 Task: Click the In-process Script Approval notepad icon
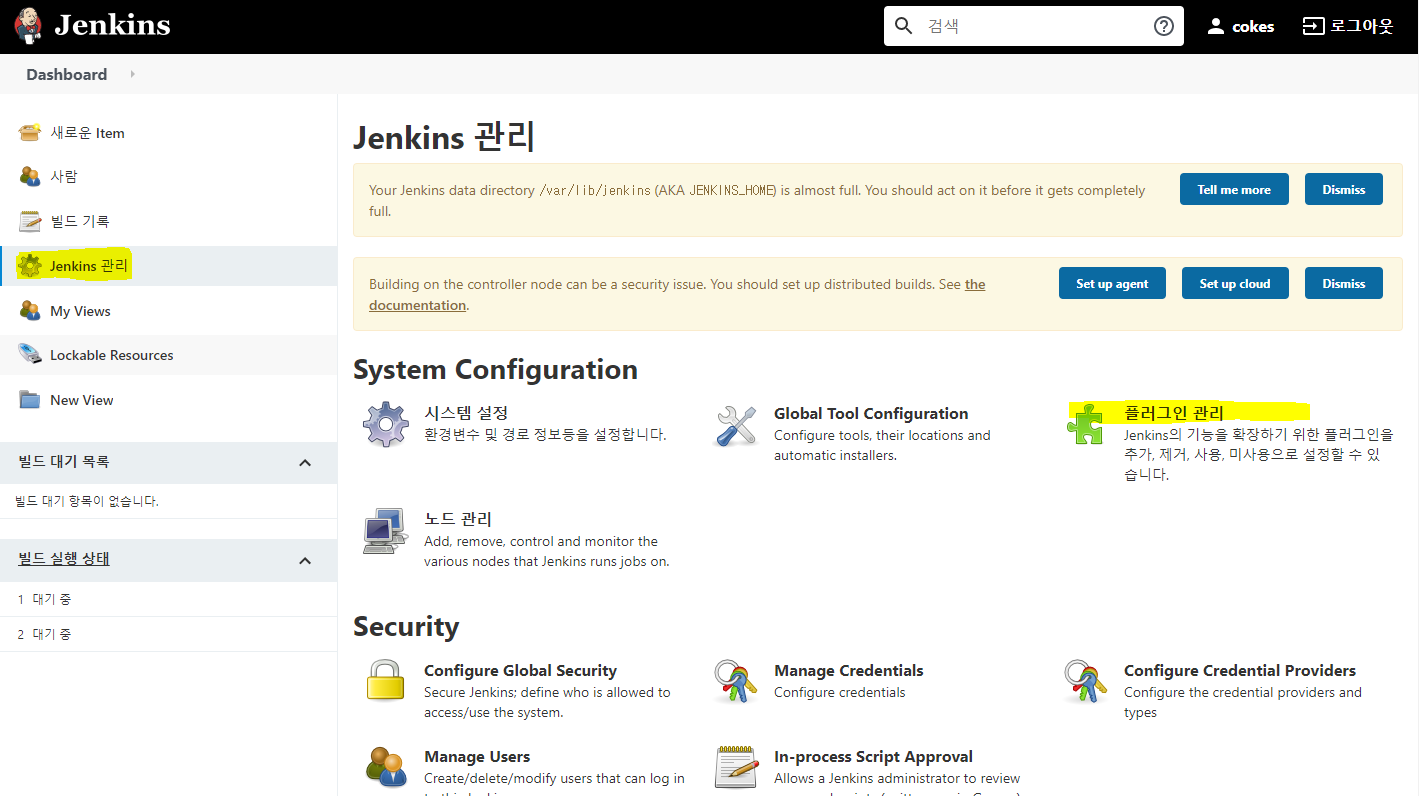coord(736,767)
